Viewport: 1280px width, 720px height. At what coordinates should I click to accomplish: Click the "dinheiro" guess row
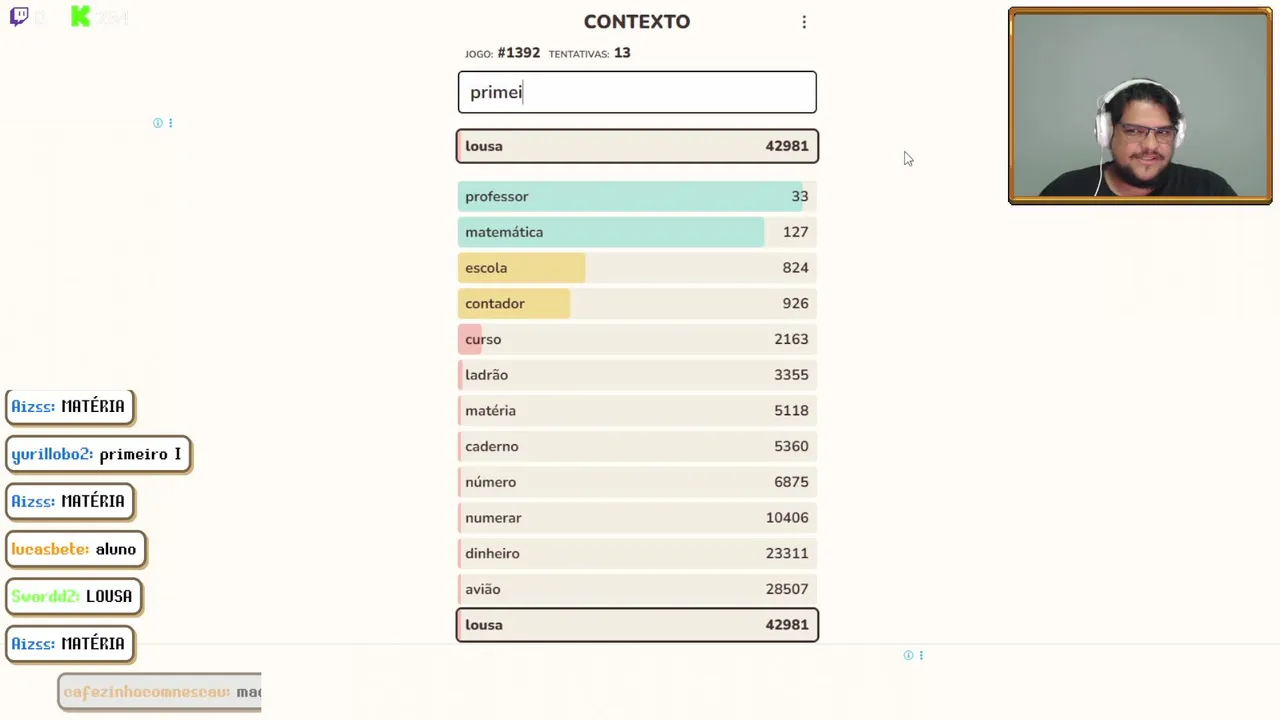pyautogui.click(x=637, y=553)
